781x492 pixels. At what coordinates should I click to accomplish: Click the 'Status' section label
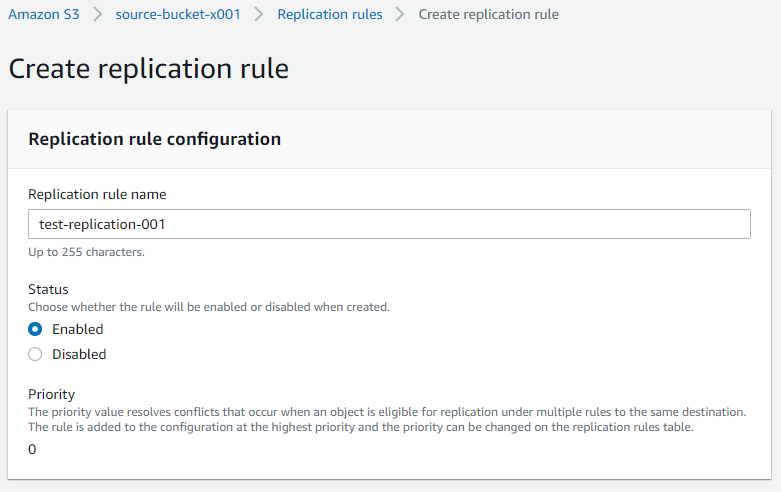48,289
